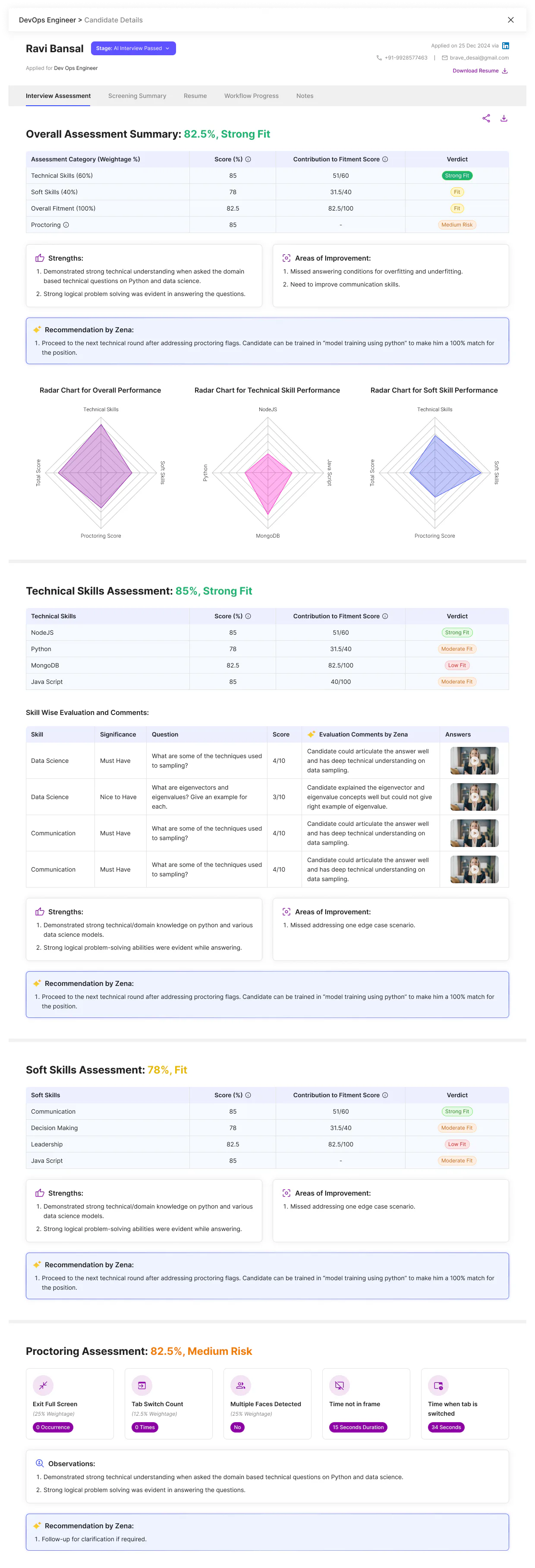
Task: Play the last Communication row answer video
Action: point(474,870)
